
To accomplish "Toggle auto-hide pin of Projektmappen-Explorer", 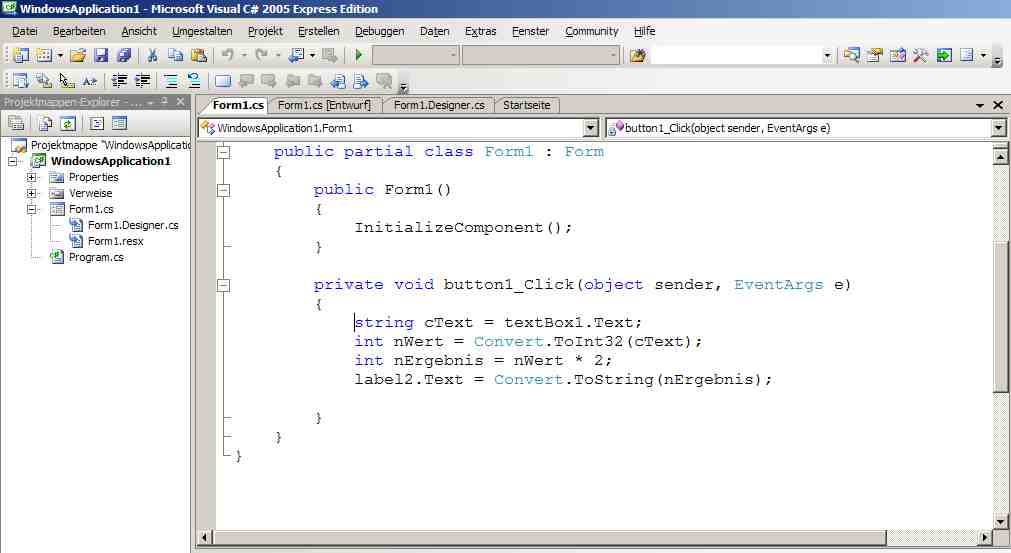I will coord(165,102).
